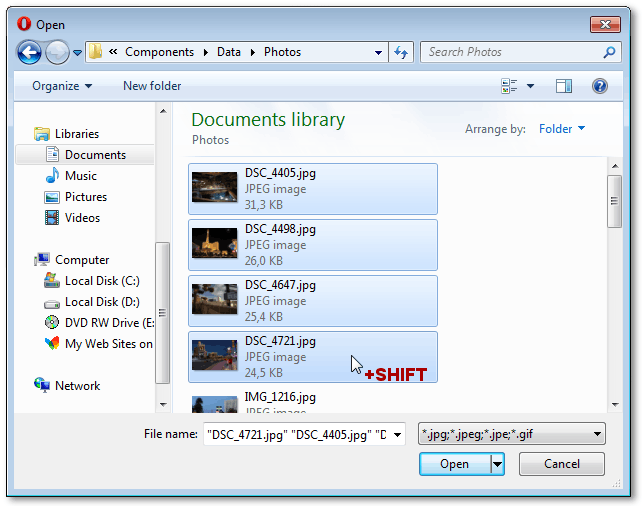Click the DSC_4647.jpg thumbnail
642x506 pixels.
[x=215, y=299]
